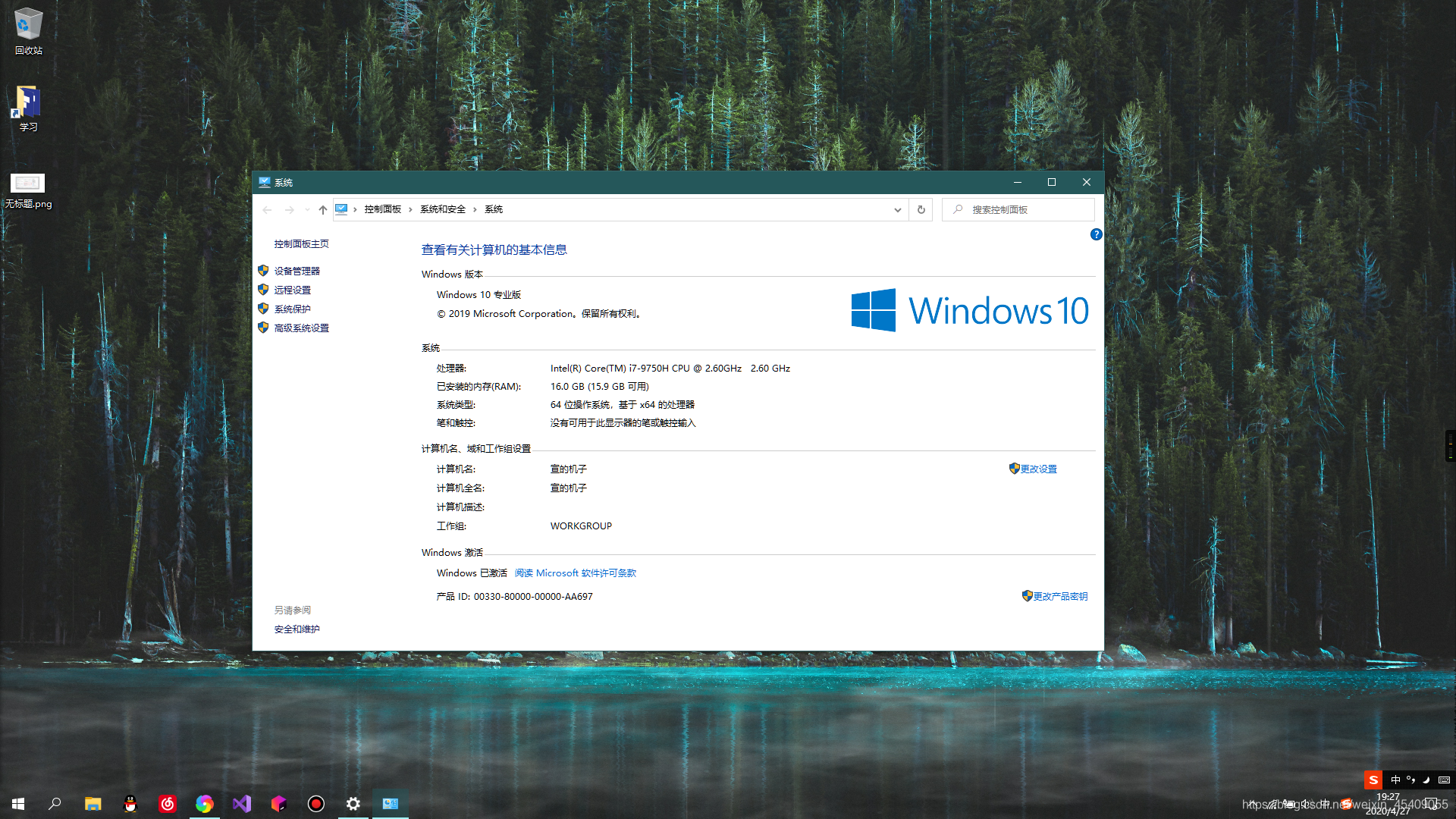1456x819 pixels.
Task: Click the refresh button in address bar
Action: [x=921, y=209]
